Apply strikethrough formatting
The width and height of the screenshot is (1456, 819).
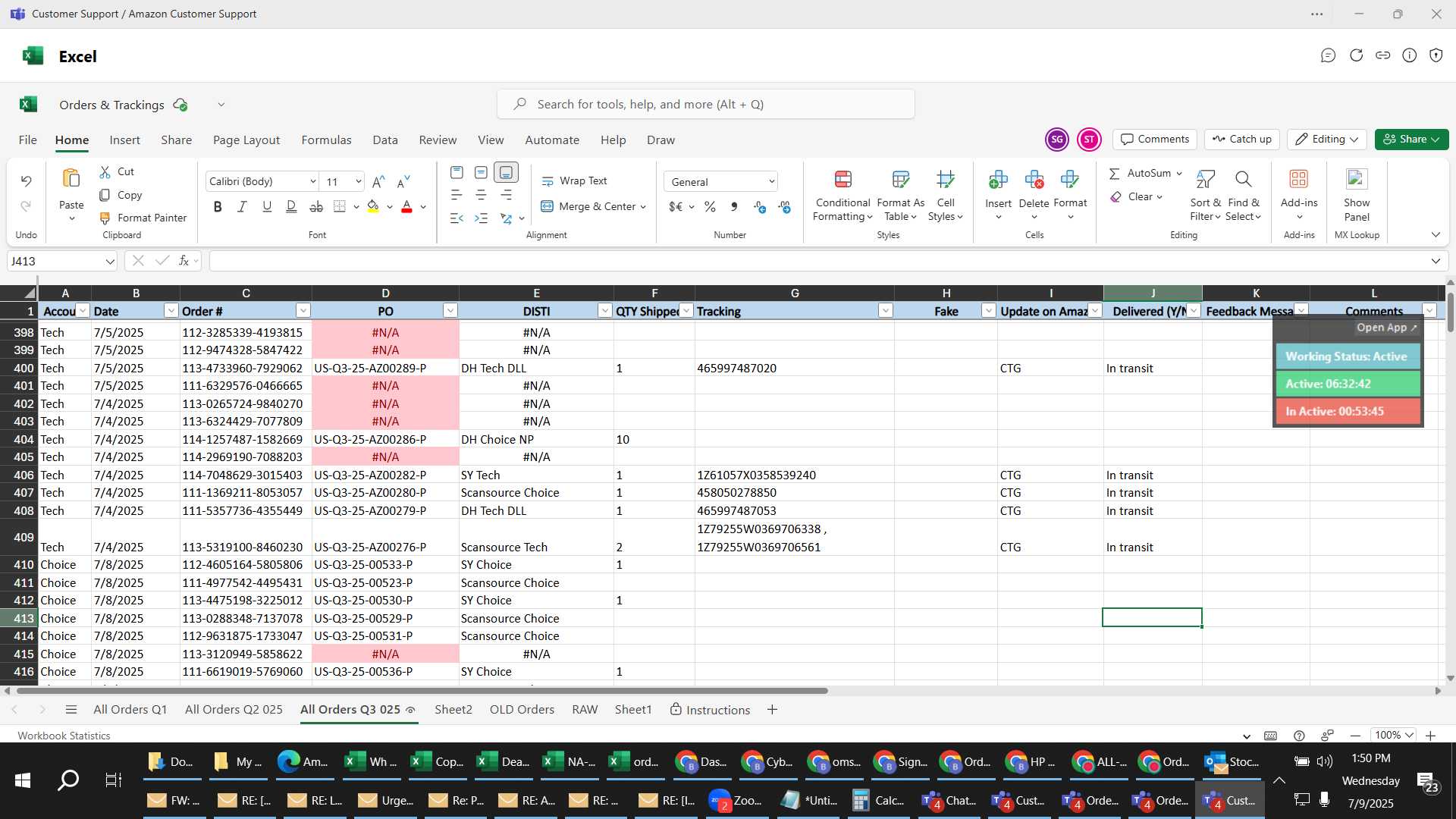(x=316, y=206)
